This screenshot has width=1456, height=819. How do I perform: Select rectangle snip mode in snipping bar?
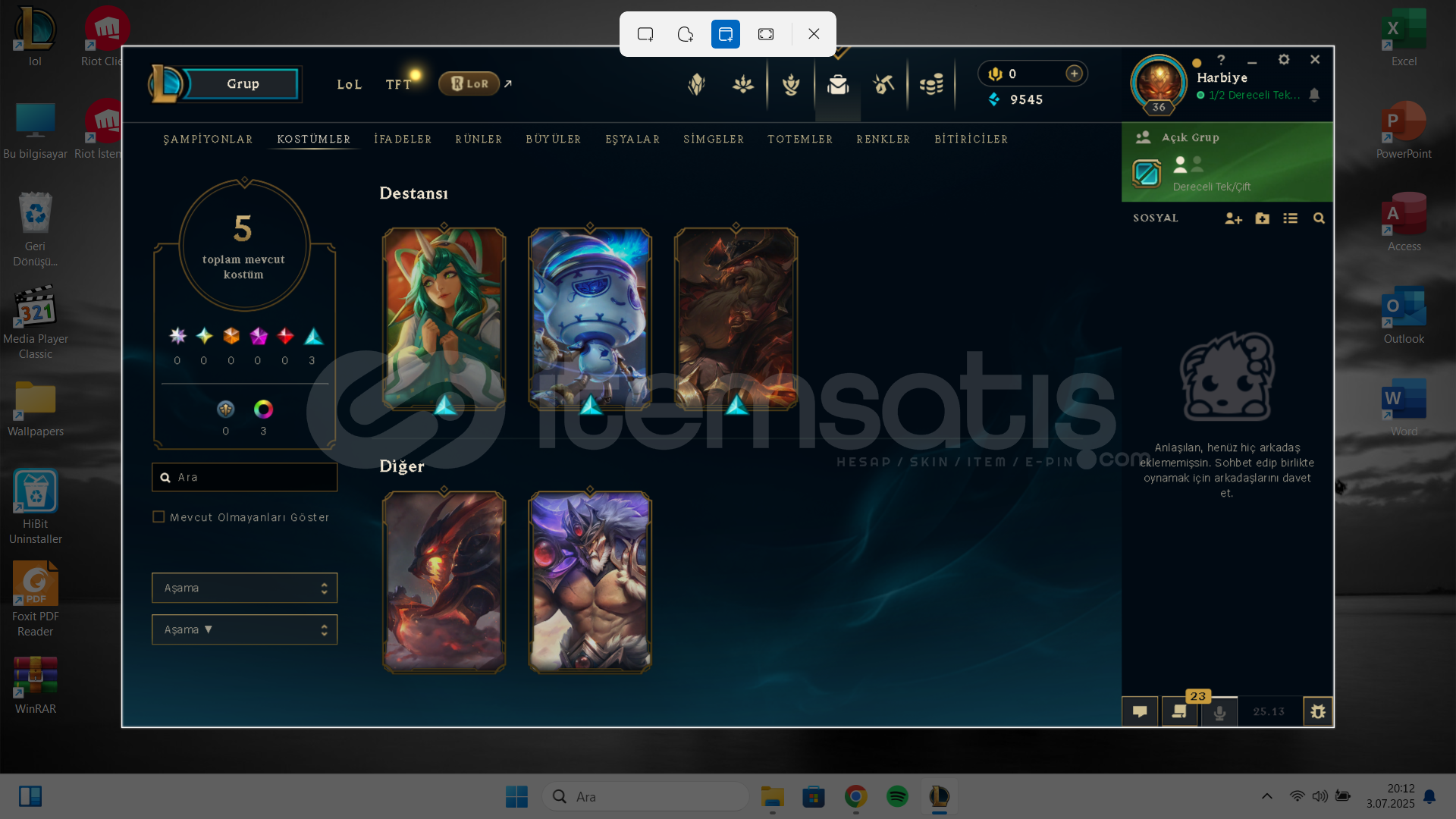(x=645, y=34)
